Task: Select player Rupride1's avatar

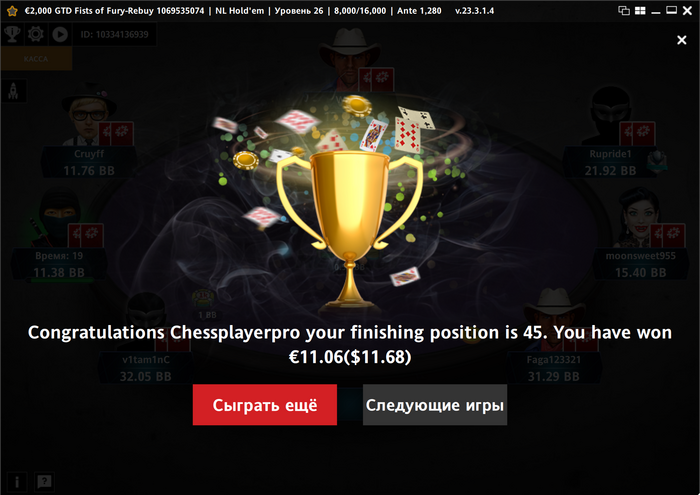Action: click(x=610, y=115)
